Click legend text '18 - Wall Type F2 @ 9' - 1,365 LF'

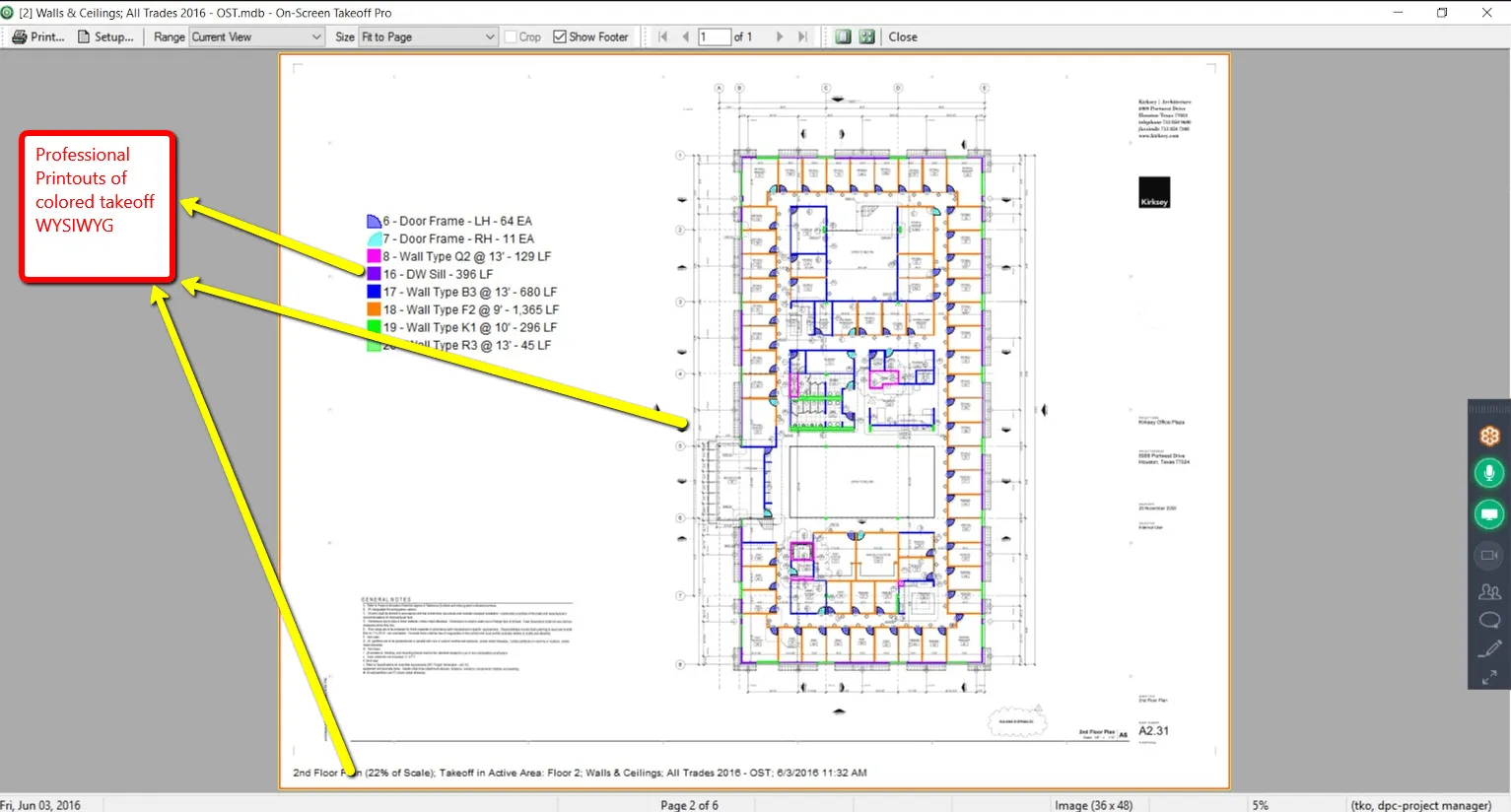471,309
